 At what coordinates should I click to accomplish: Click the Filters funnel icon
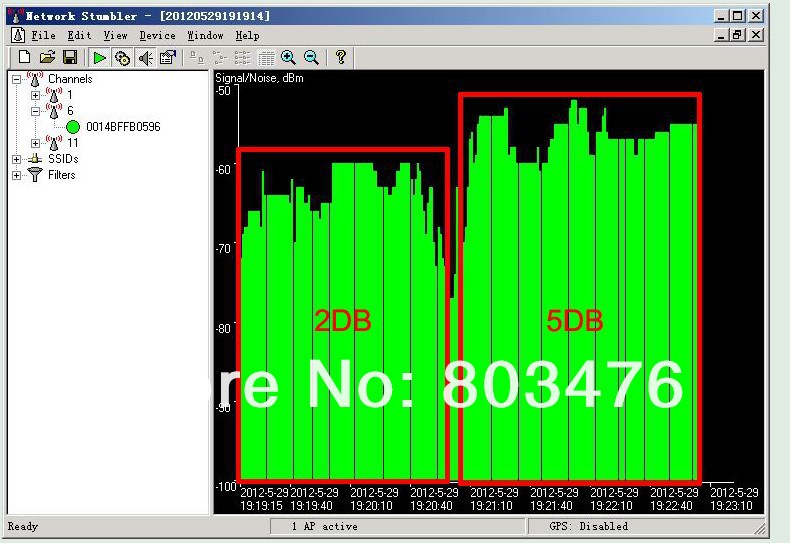click(35, 175)
